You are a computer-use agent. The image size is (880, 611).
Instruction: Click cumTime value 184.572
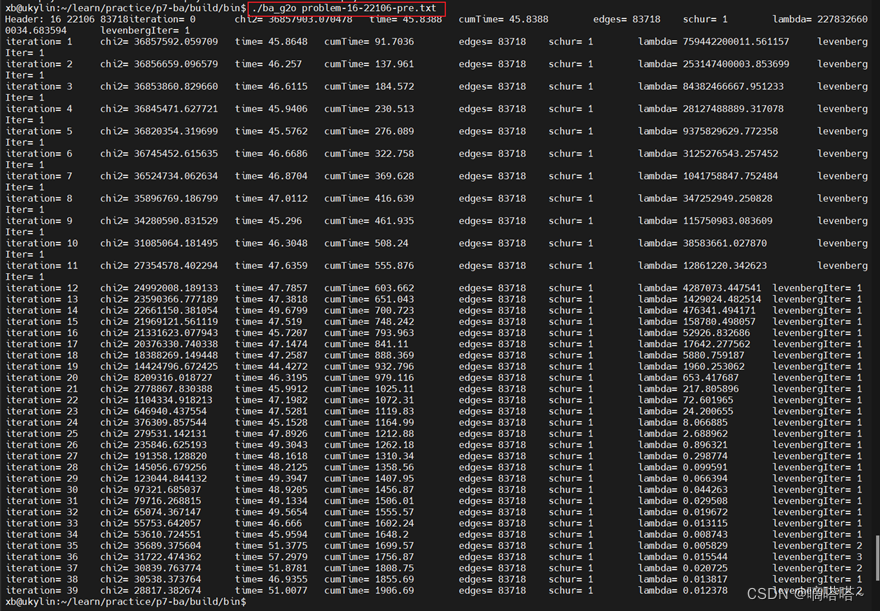395,87
